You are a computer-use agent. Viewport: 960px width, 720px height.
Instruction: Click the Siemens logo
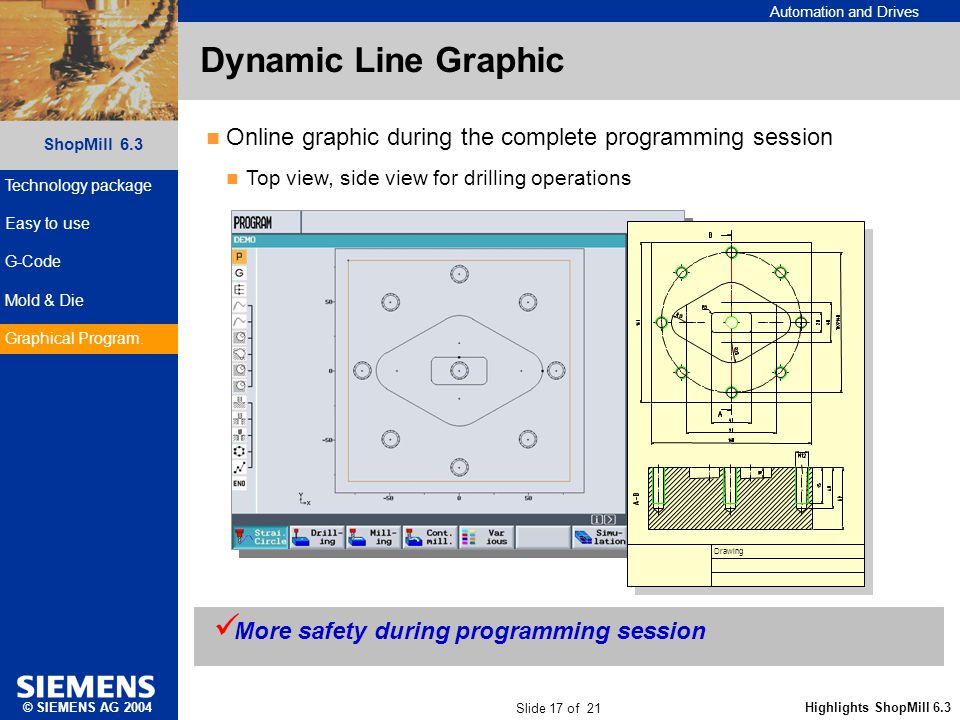tap(86, 688)
